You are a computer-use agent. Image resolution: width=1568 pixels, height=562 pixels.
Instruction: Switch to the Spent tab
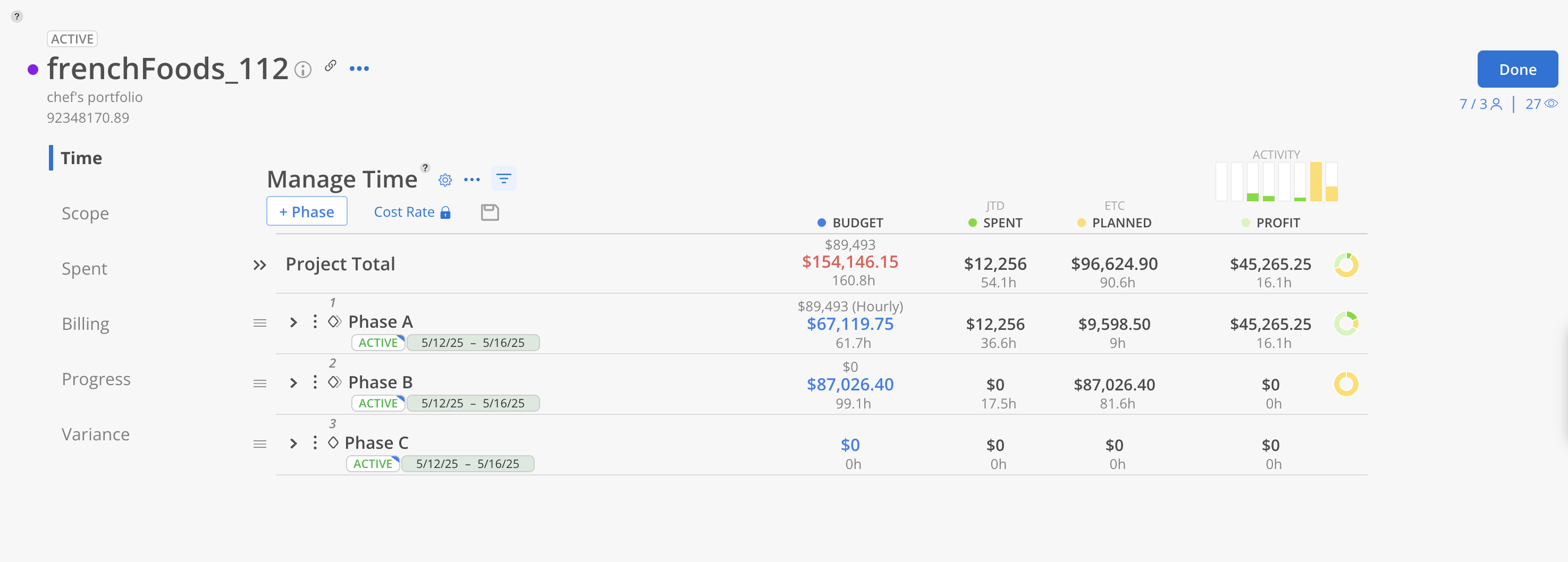click(84, 269)
